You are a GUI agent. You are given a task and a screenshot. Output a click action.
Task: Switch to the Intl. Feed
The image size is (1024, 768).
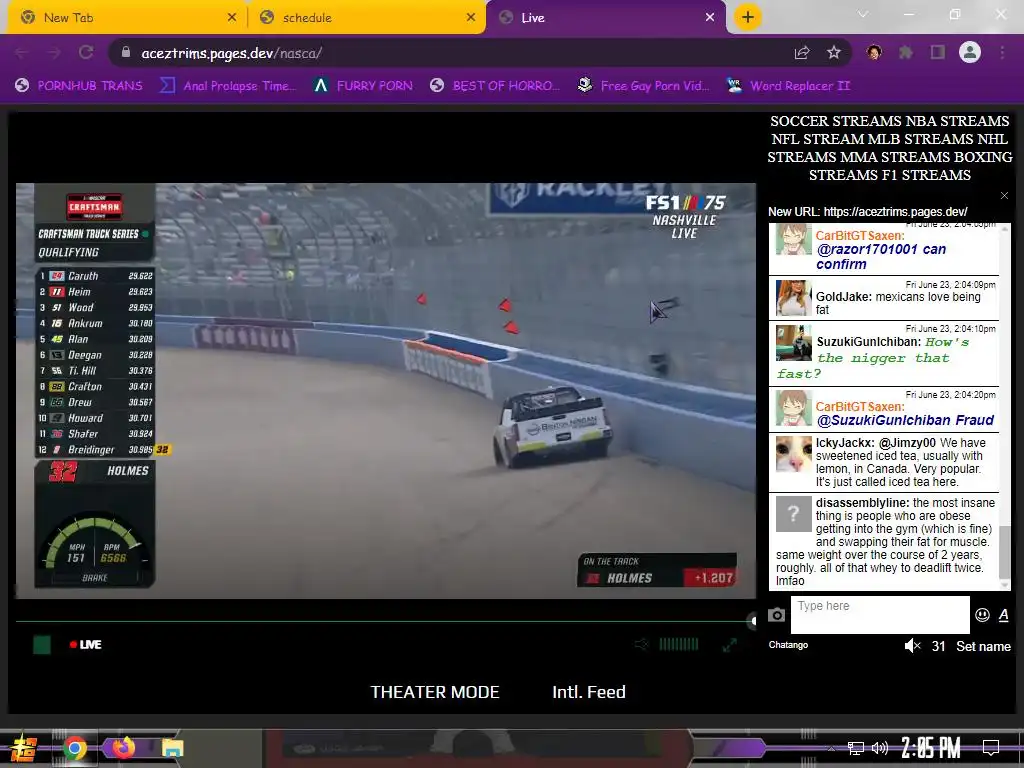coord(589,692)
